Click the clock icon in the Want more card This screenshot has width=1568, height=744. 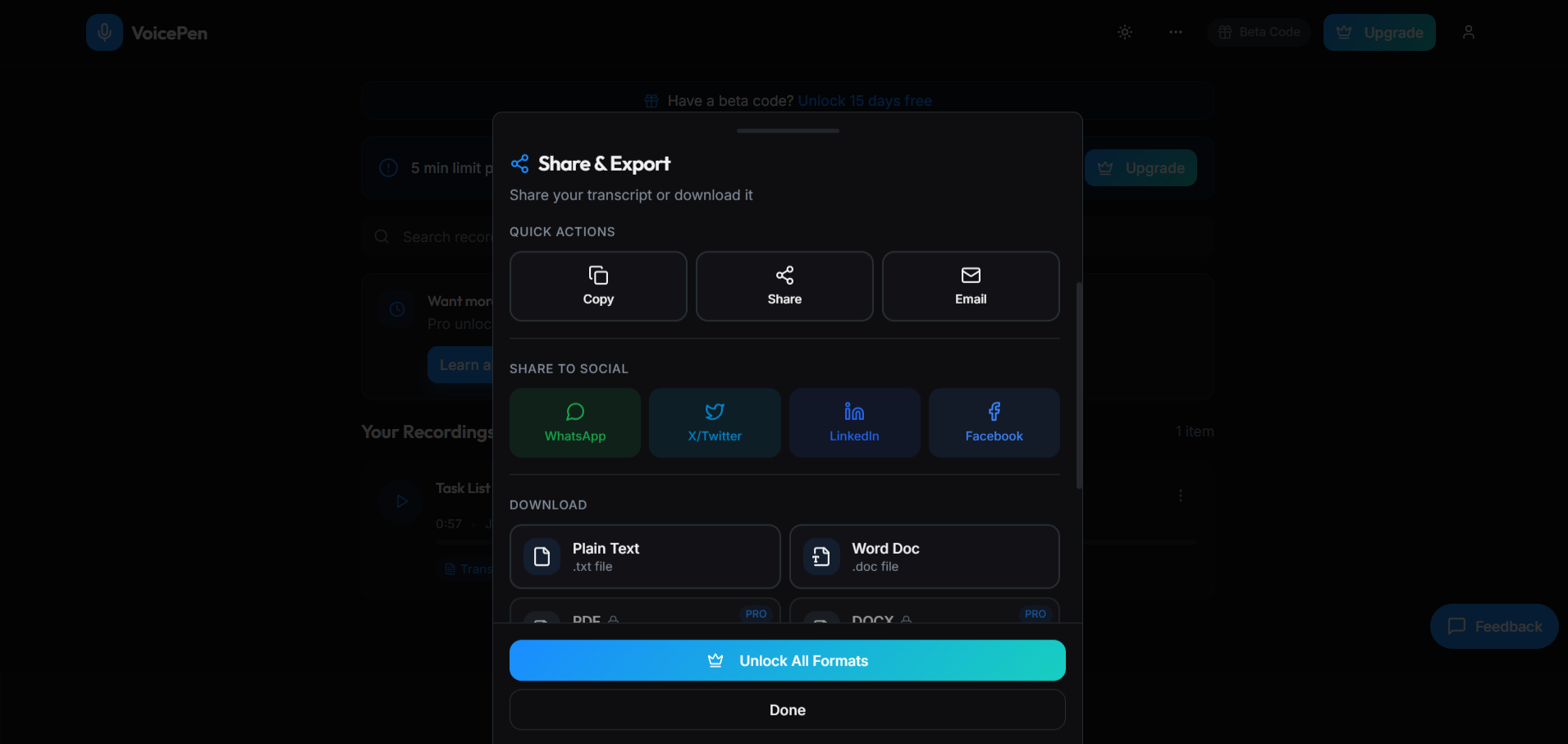pos(397,310)
